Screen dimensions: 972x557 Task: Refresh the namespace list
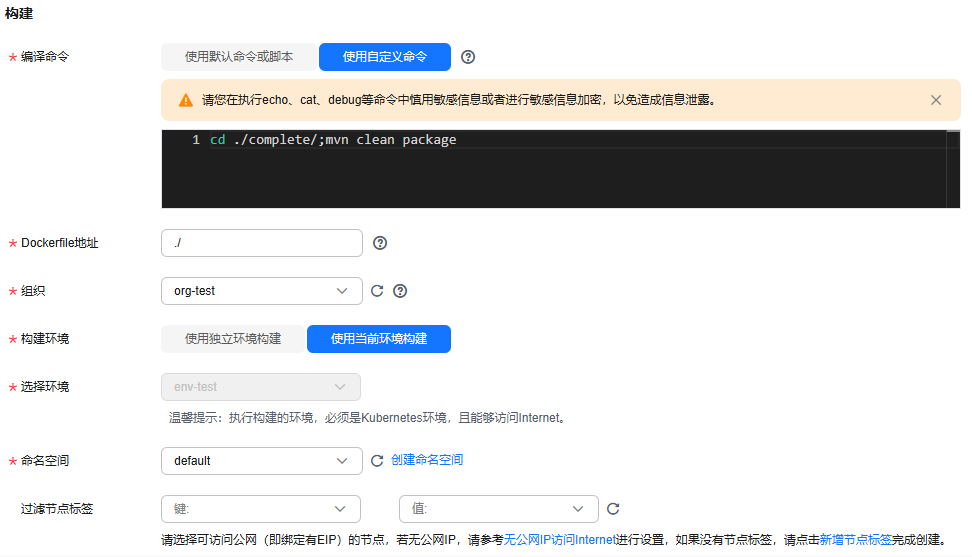coord(377,461)
